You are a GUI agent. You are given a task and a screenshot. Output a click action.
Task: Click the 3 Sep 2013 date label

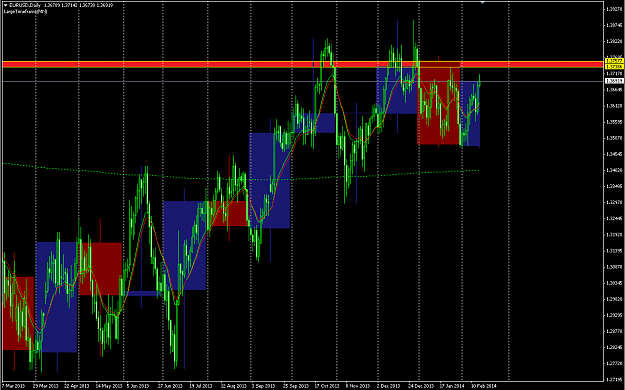tap(263, 386)
